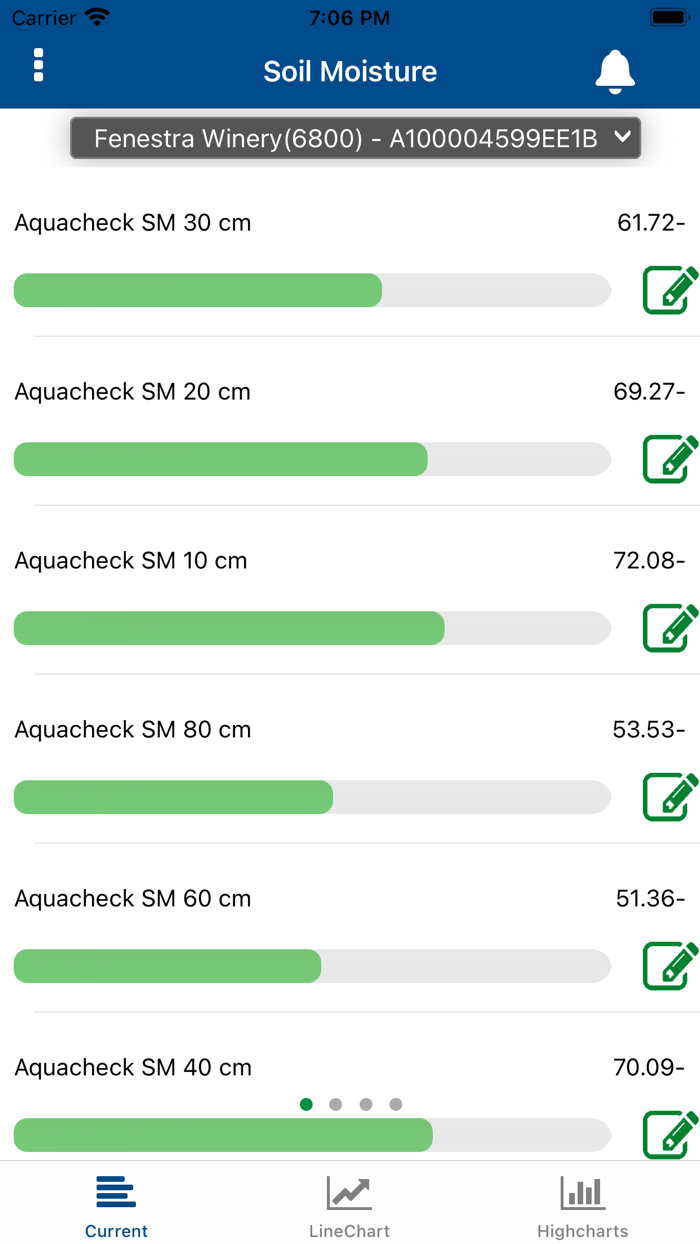Go to the fourth page dot
Image resolution: width=700 pixels, height=1244 pixels.
(396, 1105)
